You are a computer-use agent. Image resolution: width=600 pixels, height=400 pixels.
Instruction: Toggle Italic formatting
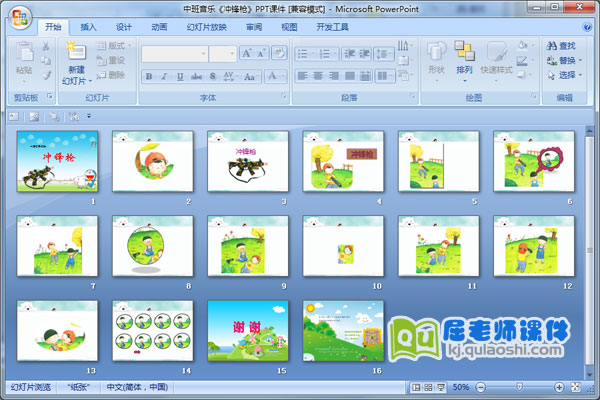tap(164, 77)
